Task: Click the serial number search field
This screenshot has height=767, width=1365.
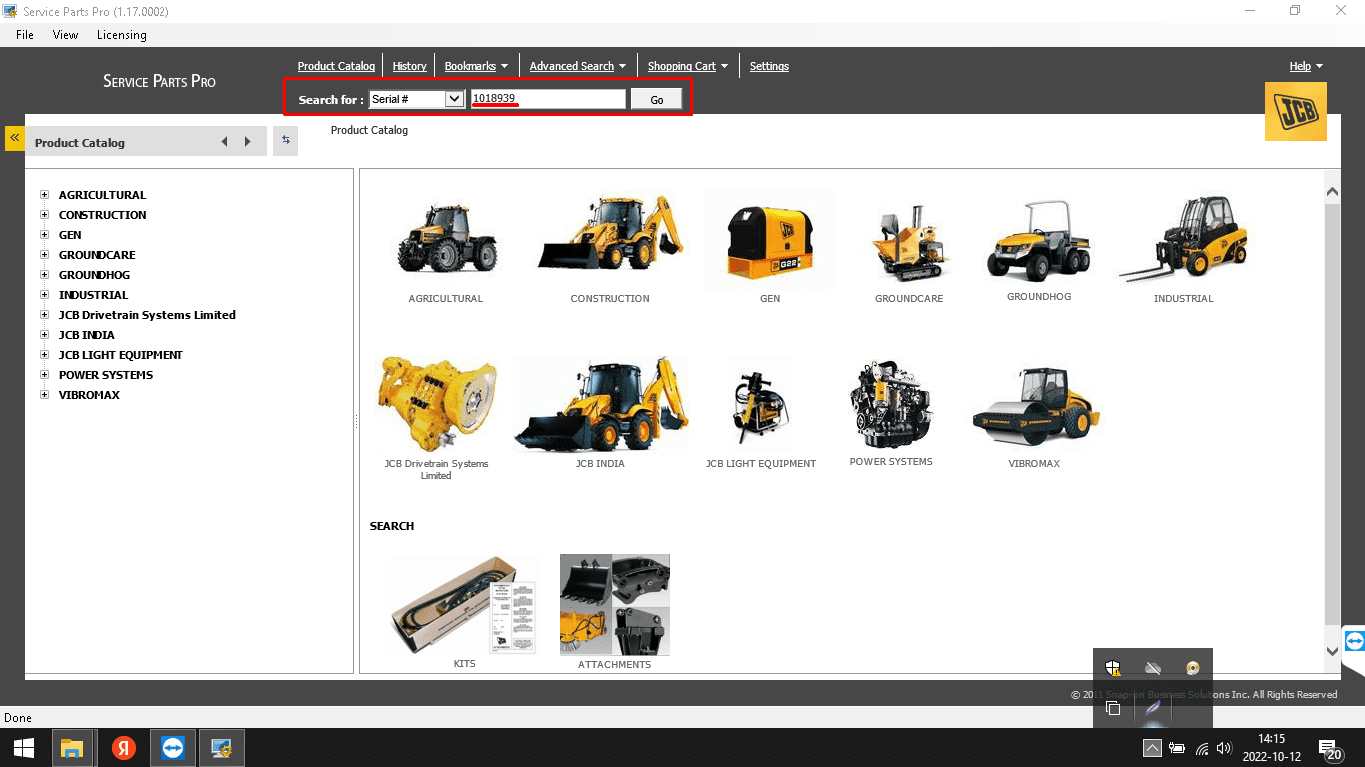Action: (548, 99)
